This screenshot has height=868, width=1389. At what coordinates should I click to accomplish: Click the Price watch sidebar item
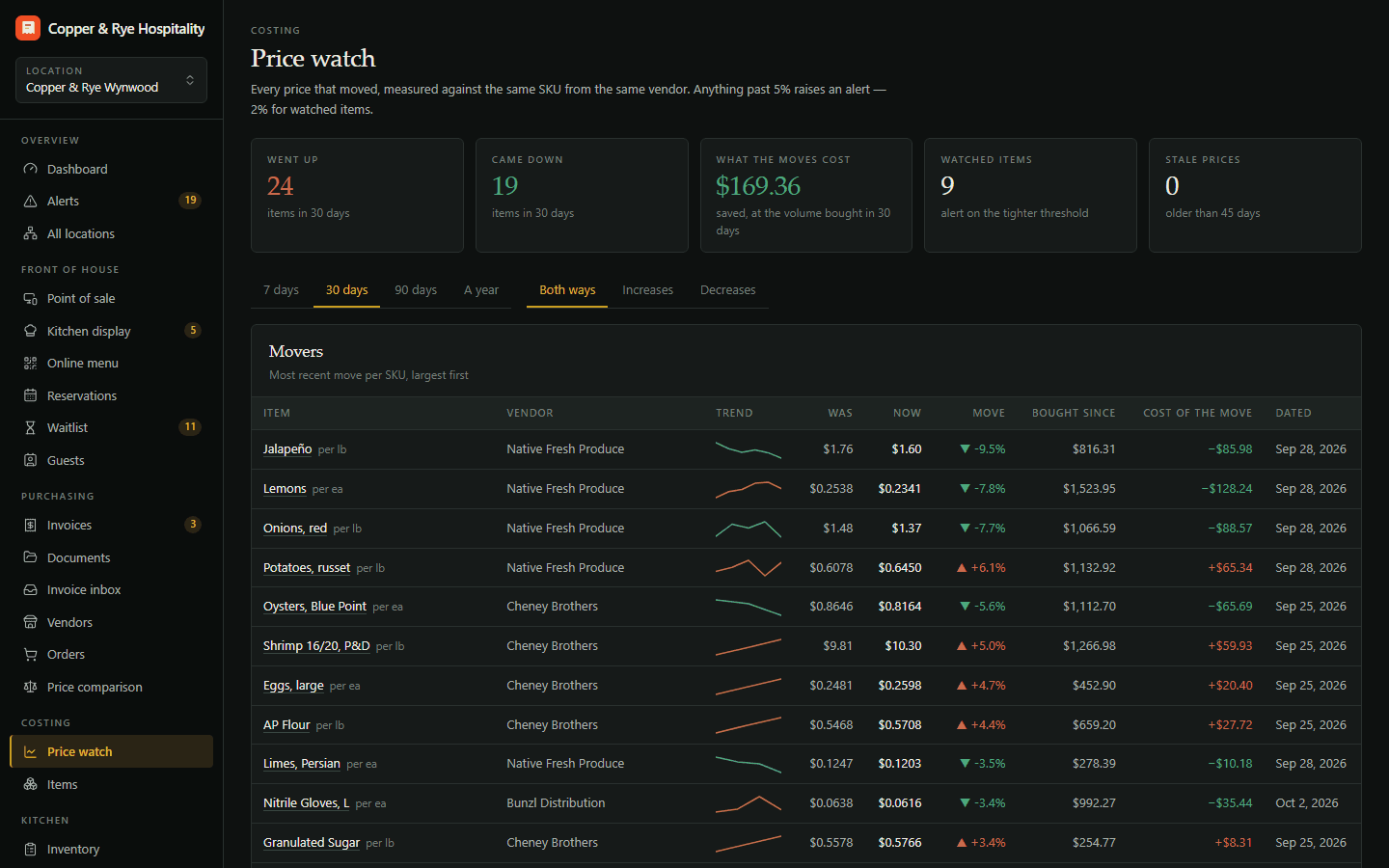(111, 751)
